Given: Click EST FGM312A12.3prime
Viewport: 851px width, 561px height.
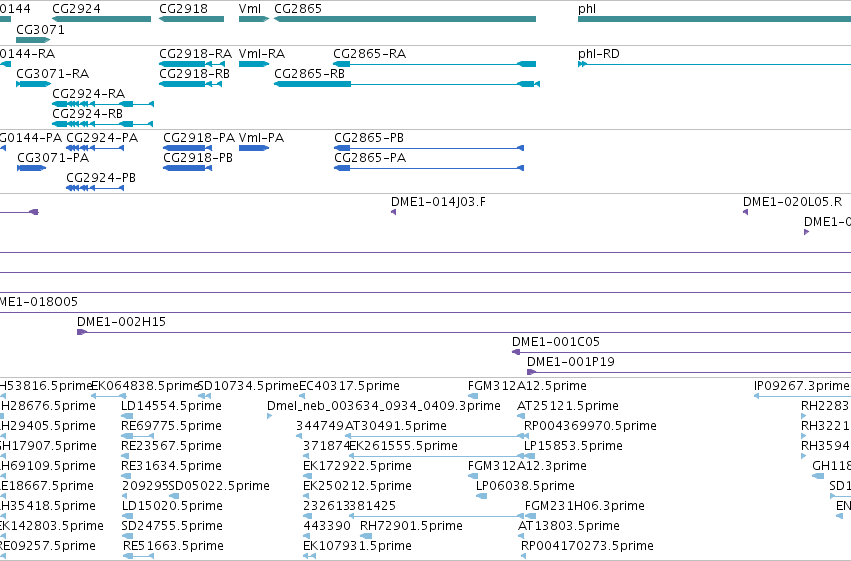Looking at the screenshot, I should (473, 477).
